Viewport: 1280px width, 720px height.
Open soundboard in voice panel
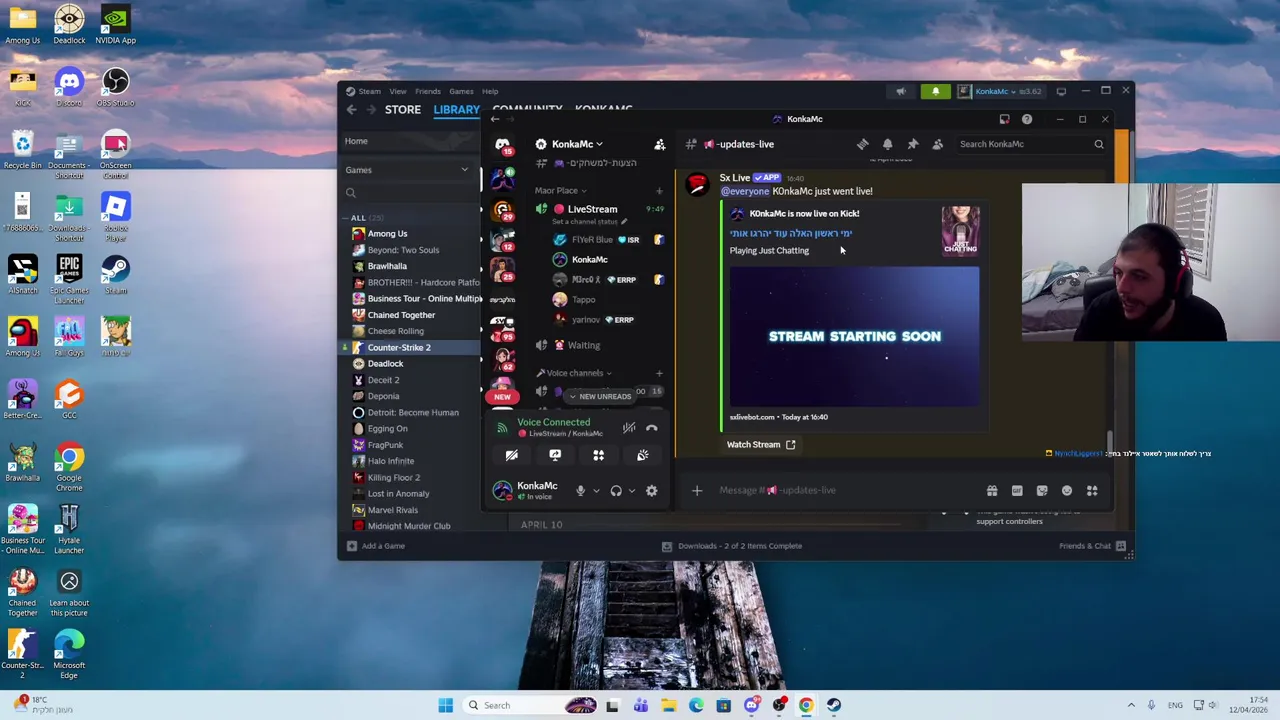[x=642, y=456]
